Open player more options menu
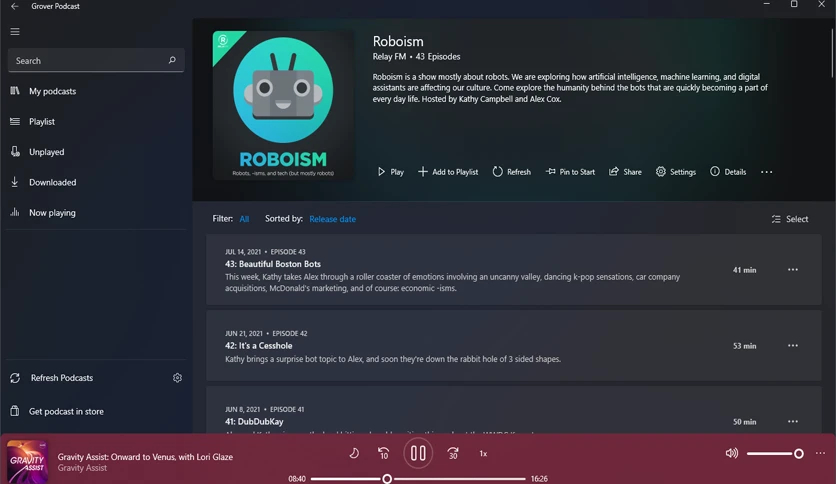This screenshot has height=484, width=836. [820, 454]
